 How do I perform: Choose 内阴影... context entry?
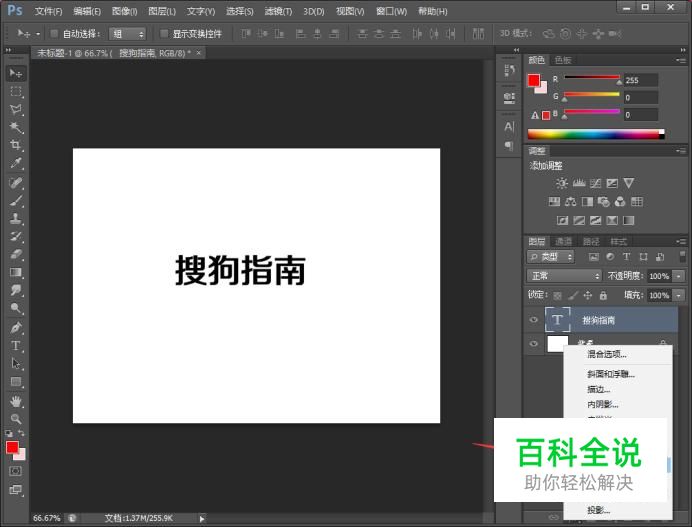click(602, 404)
